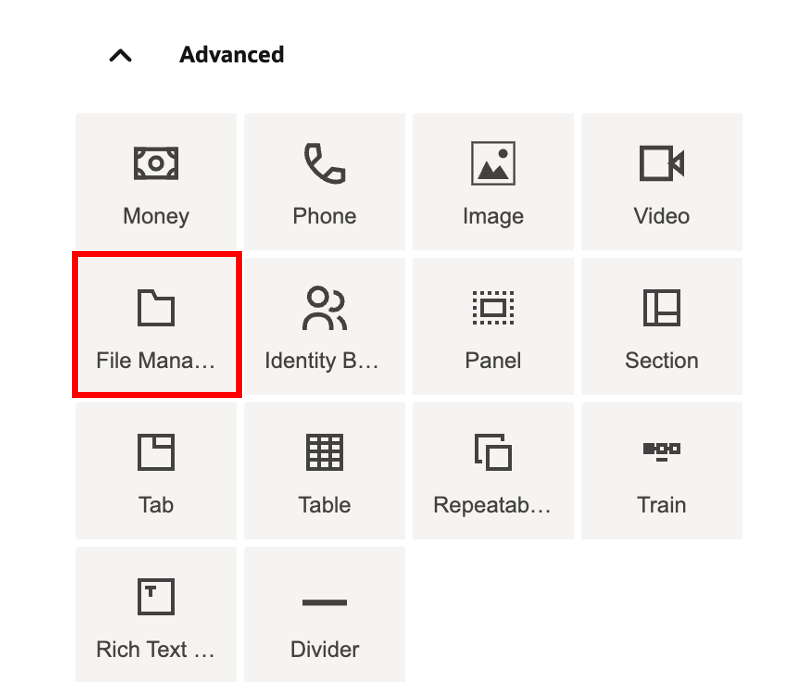Click the 'Rich Text …' text label

point(156,649)
